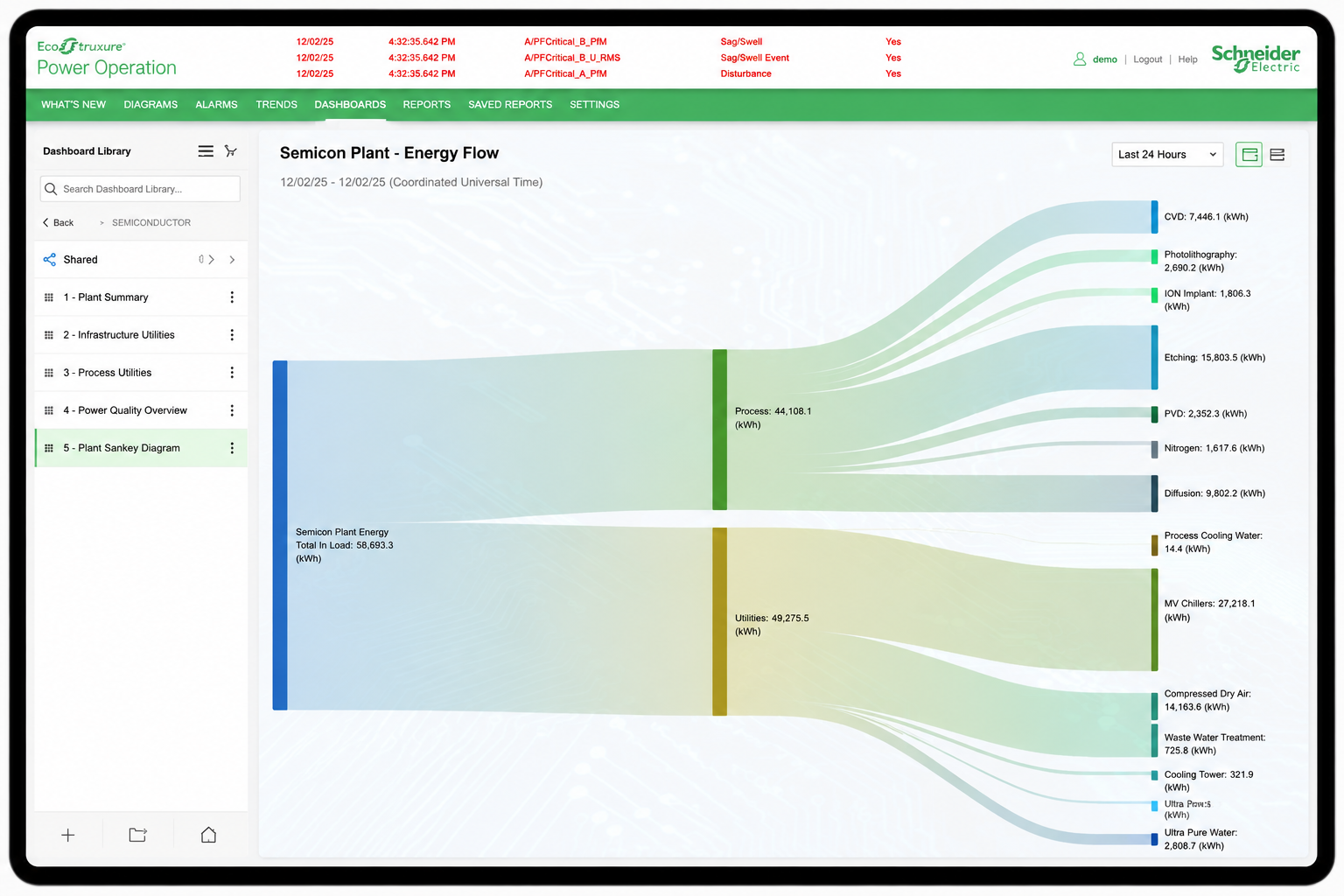Click the green Process node bar in the Sankey
The image size is (1344, 896).
tap(719, 430)
